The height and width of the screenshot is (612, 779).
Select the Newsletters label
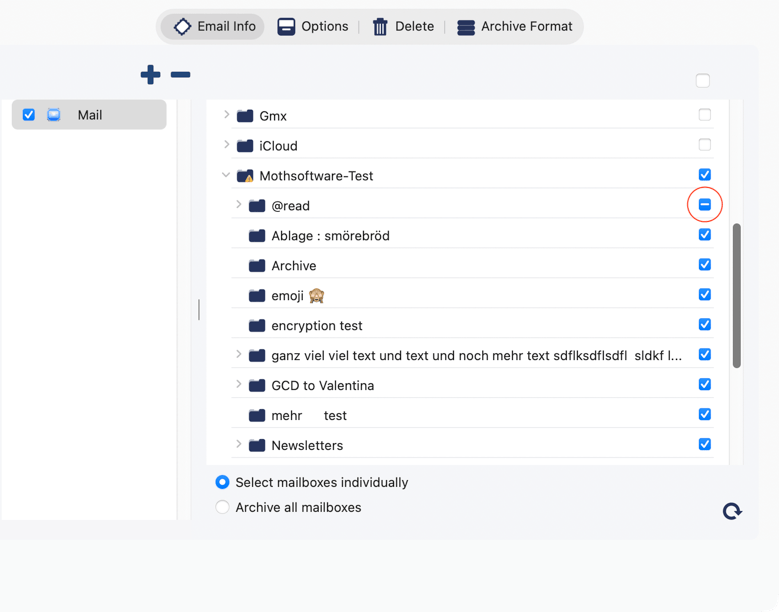pyautogui.click(x=307, y=446)
